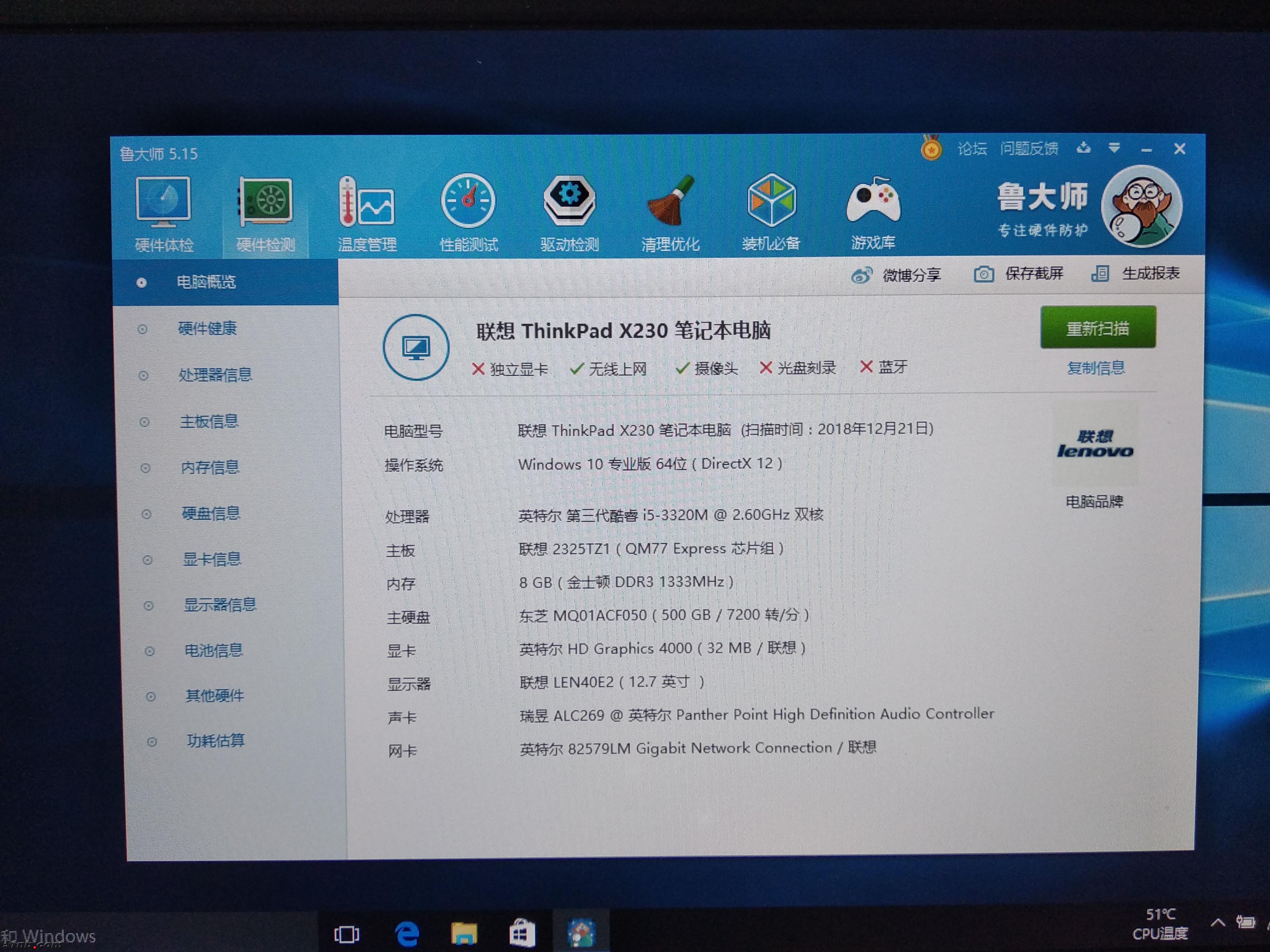
Task: Click the 保存截屏 screenshot camera icon
Action: click(984, 274)
